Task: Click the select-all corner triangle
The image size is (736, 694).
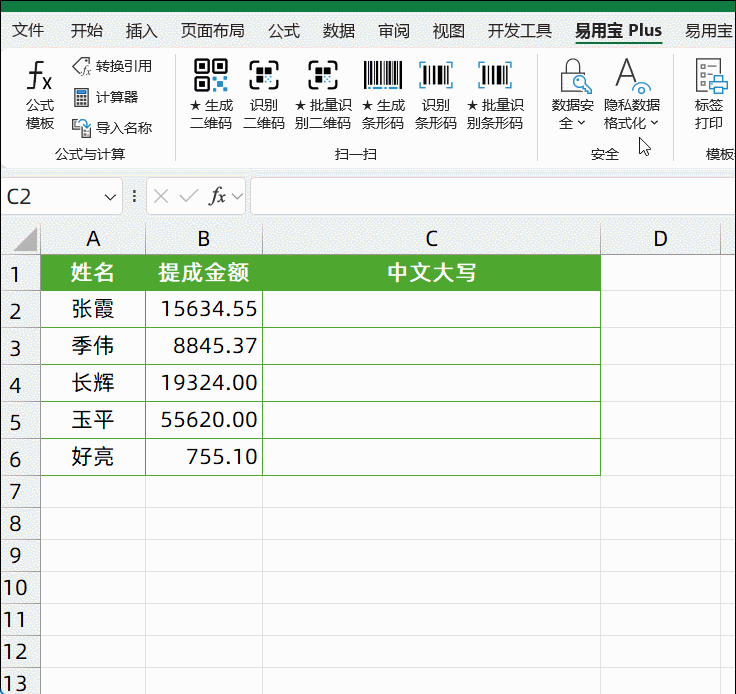Action: click(x=21, y=239)
